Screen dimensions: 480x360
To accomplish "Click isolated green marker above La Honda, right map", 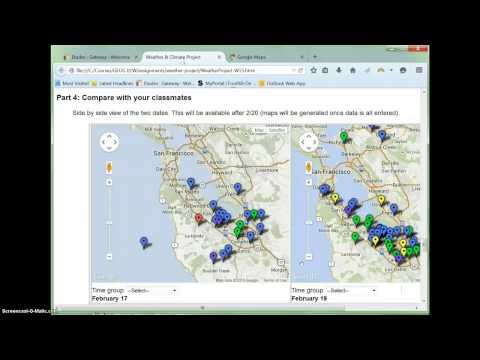I will coord(355,237).
